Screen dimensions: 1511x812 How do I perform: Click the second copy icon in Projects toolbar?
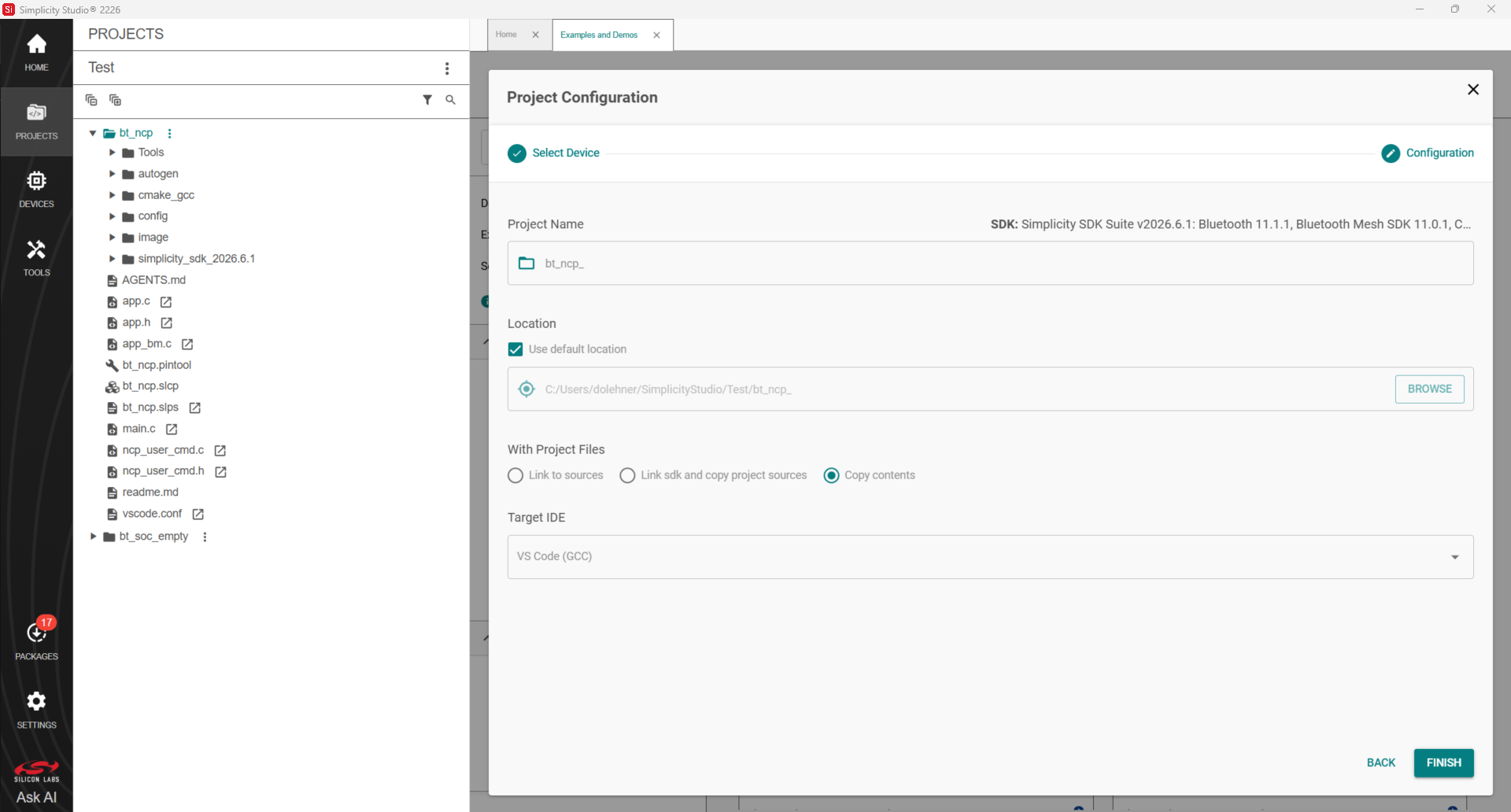(115, 100)
